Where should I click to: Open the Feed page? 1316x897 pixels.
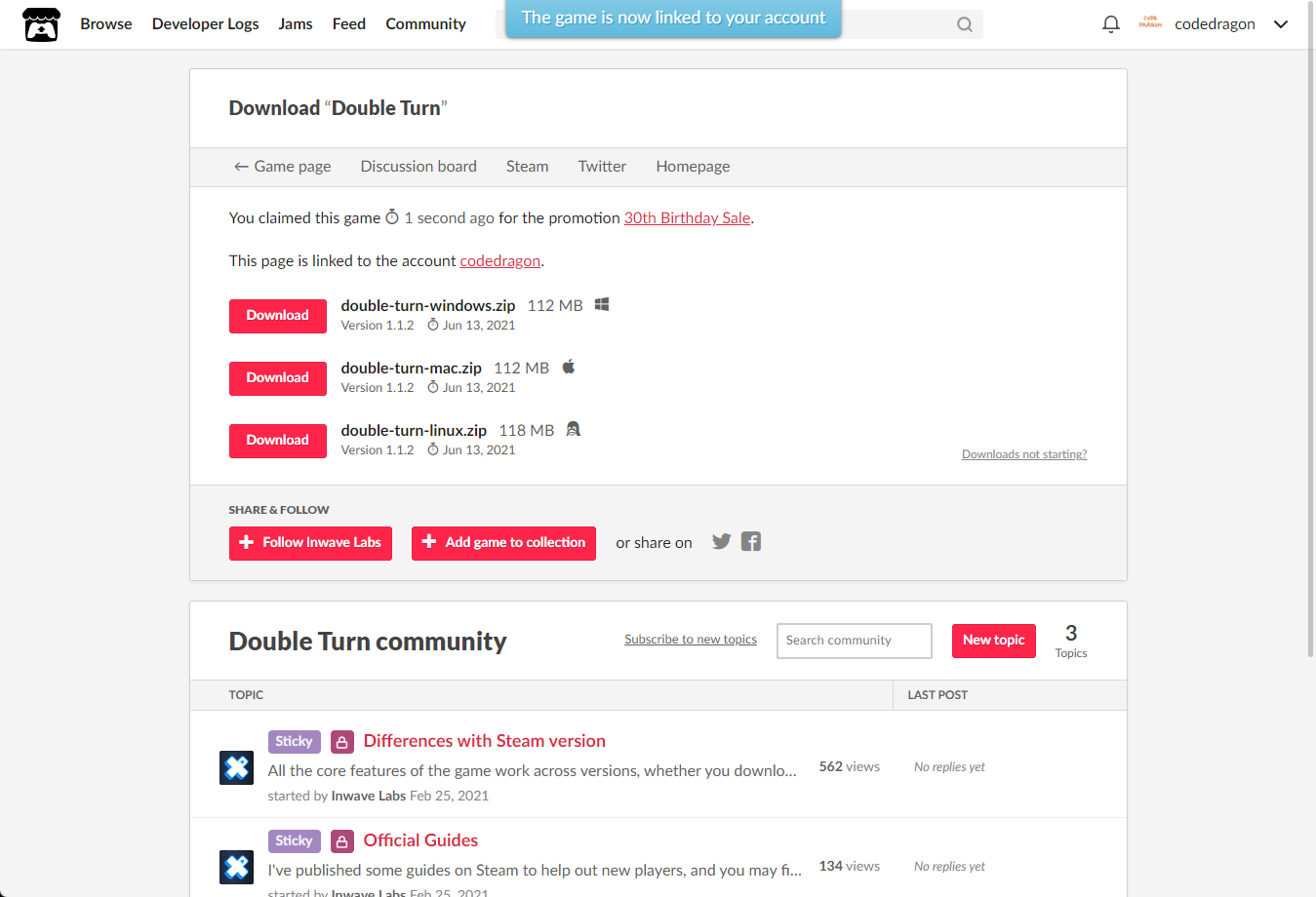tap(349, 23)
